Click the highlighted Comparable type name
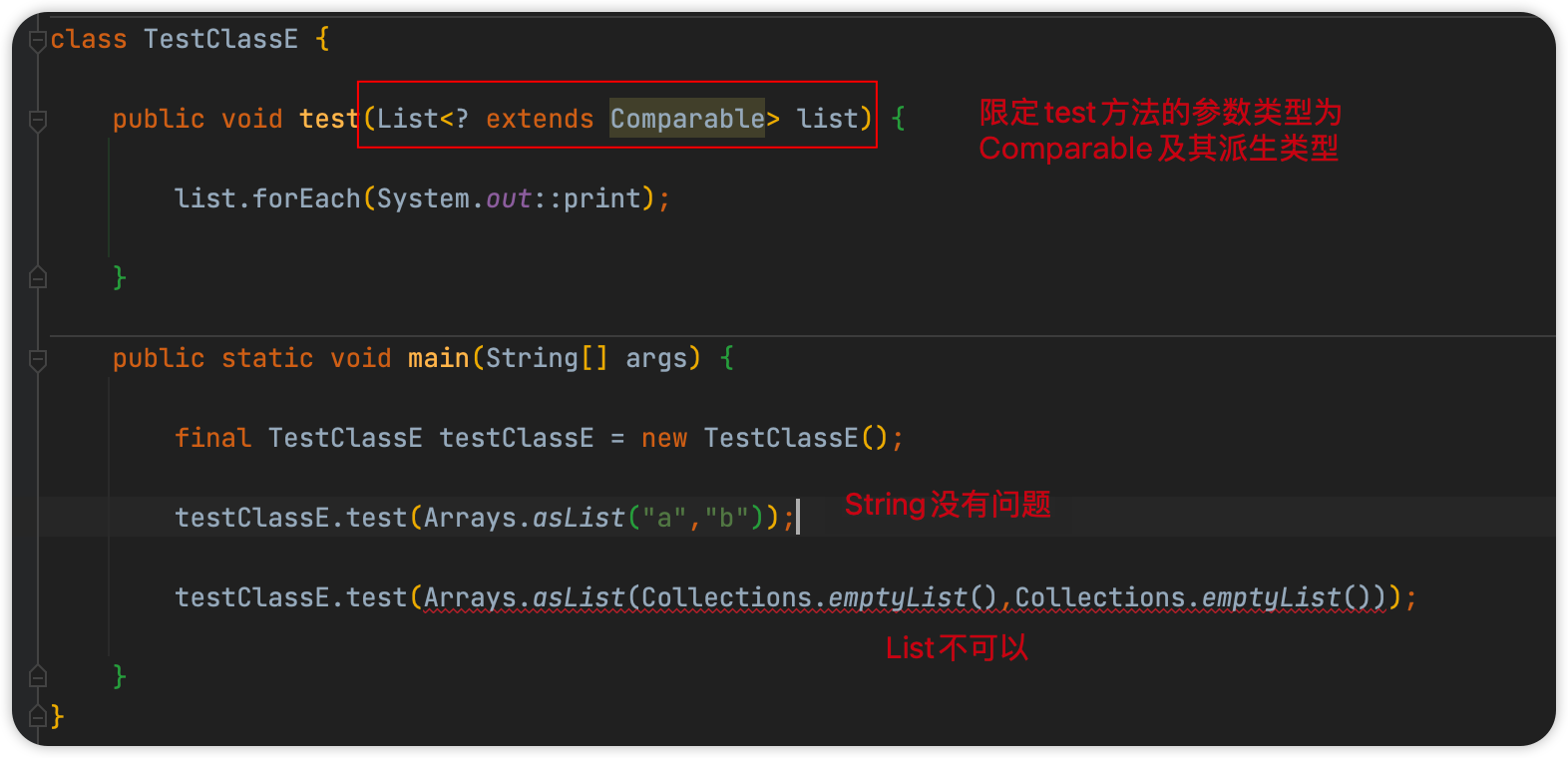This screenshot has height=758, width=1568. (x=686, y=119)
